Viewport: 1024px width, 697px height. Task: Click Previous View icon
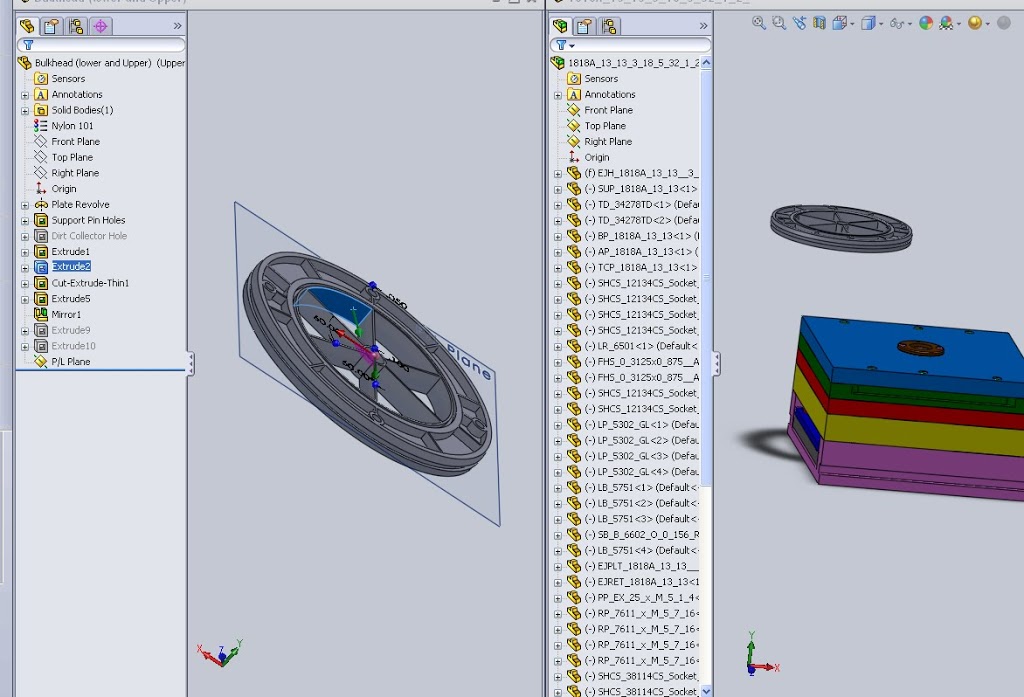pyautogui.click(x=799, y=23)
